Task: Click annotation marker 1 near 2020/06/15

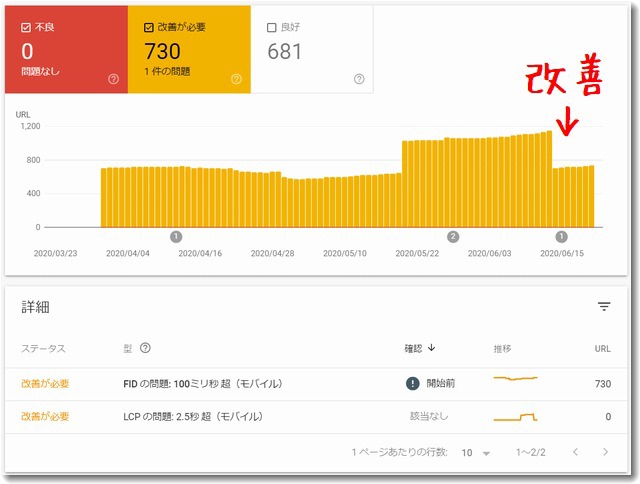Action: tap(561, 236)
